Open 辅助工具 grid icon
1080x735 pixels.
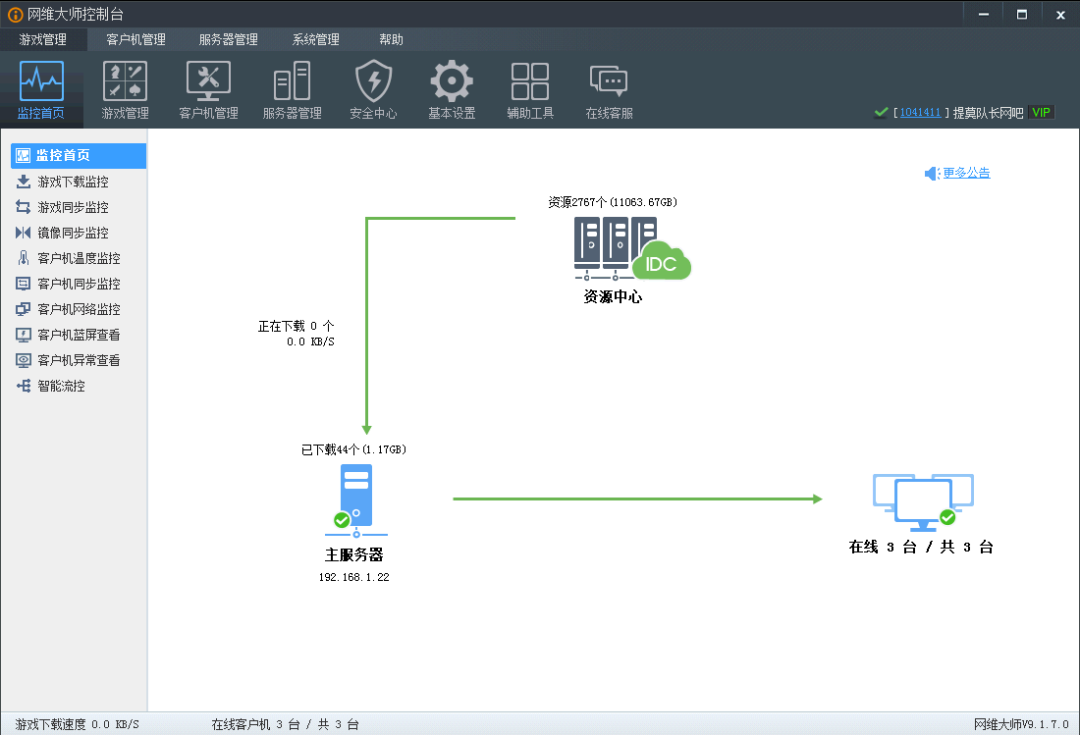(x=530, y=90)
